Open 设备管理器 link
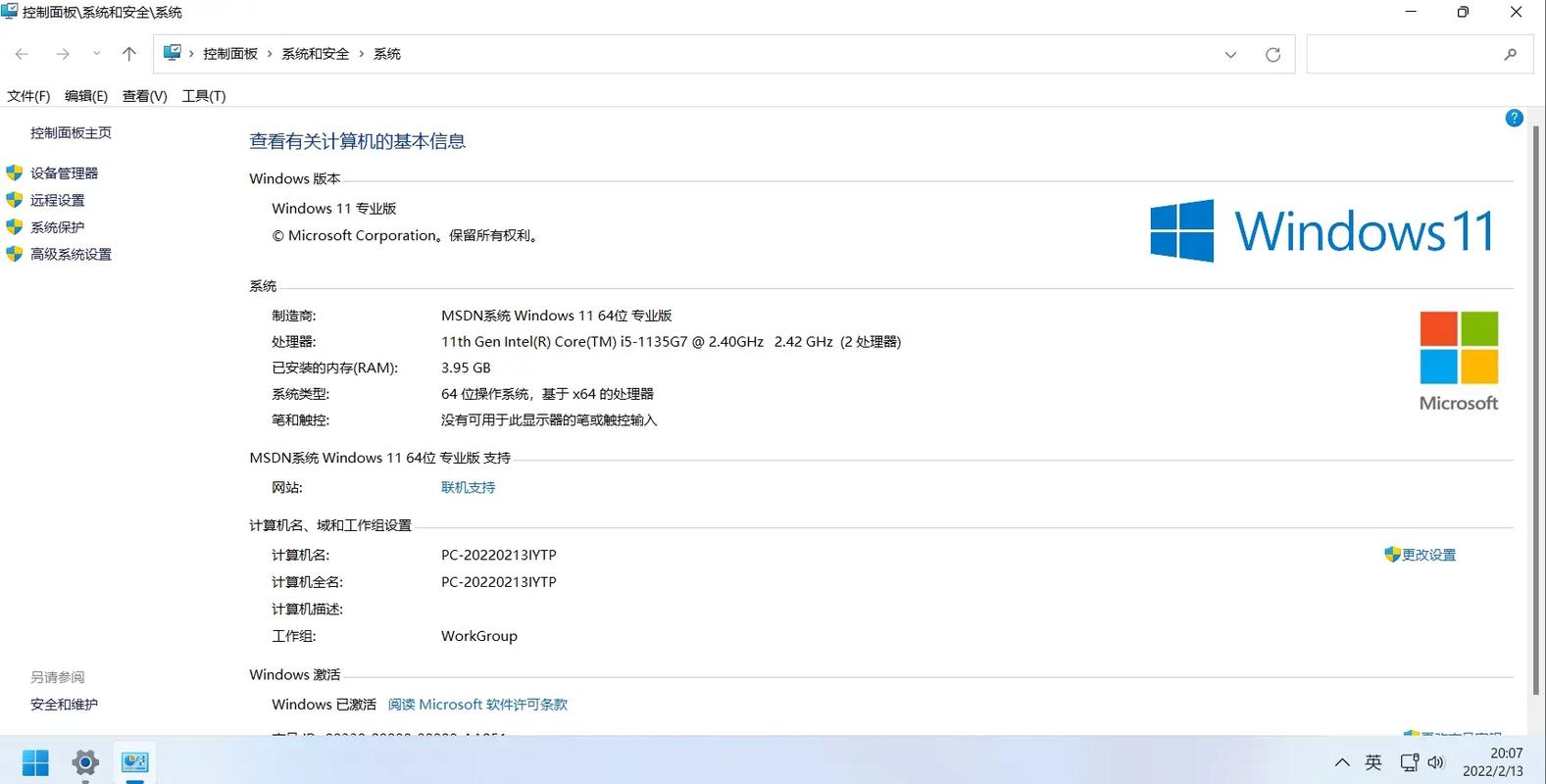Screen dimensions: 1546x784 click(x=64, y=172)
